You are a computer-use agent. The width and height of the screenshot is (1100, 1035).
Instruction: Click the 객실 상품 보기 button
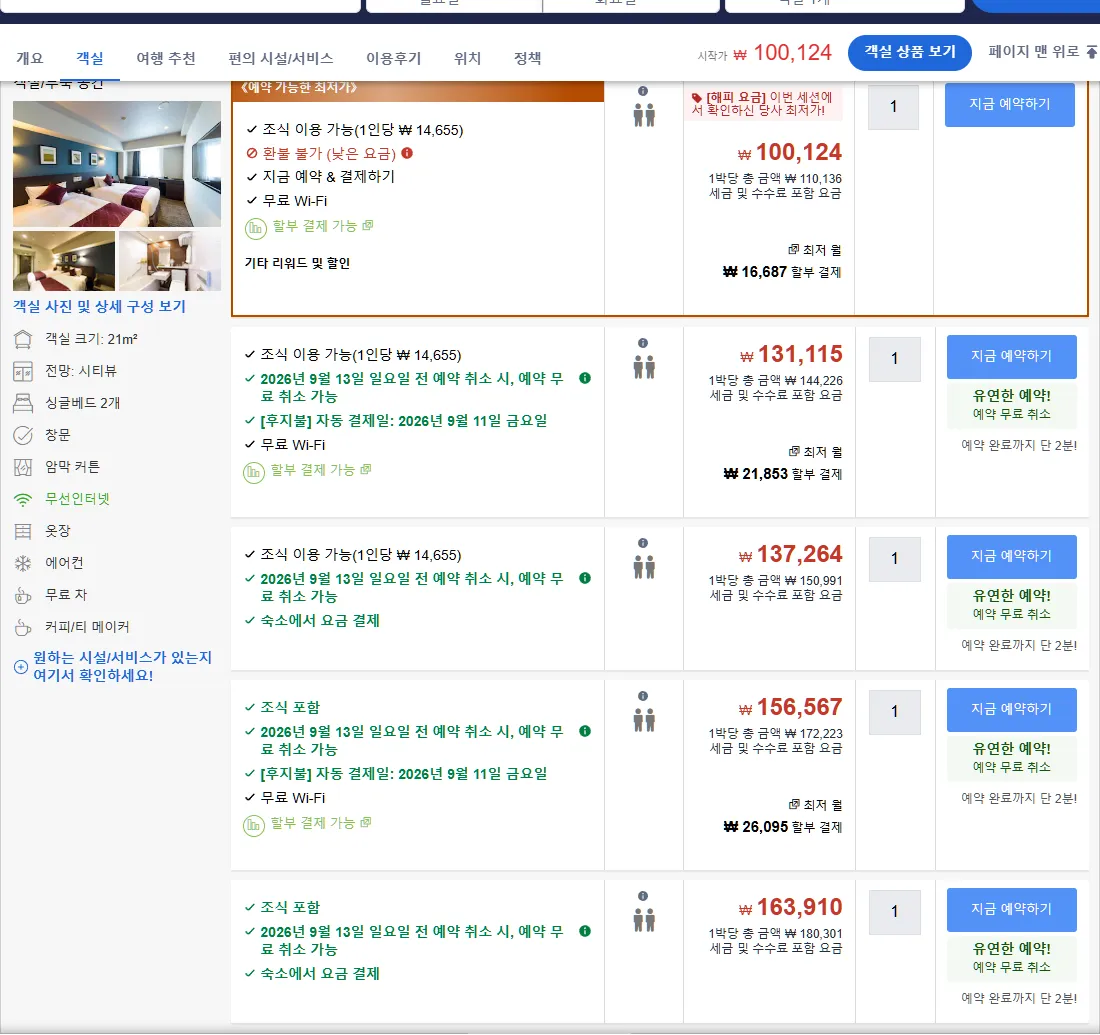tap(909, 52)
